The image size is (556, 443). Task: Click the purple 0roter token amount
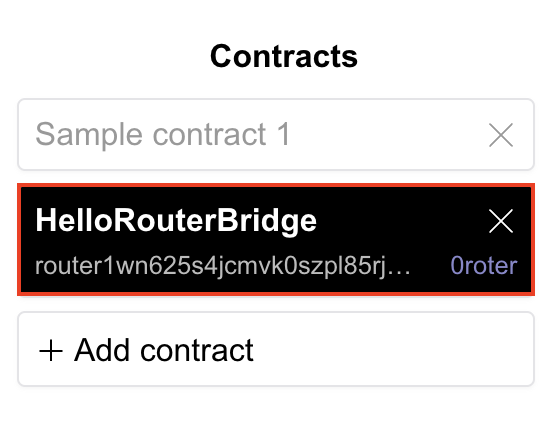click(x=484, y=266)
